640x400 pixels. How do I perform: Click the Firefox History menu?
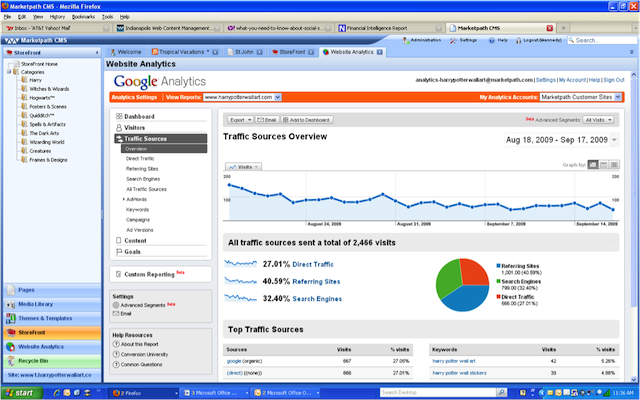click(x=57, y=17)
